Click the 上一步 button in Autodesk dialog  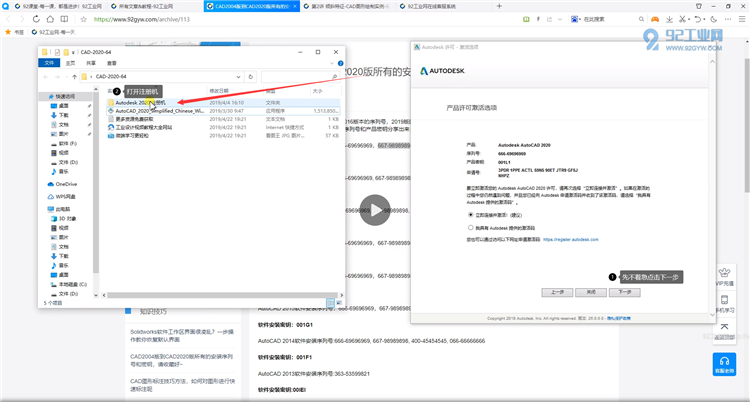557,292
